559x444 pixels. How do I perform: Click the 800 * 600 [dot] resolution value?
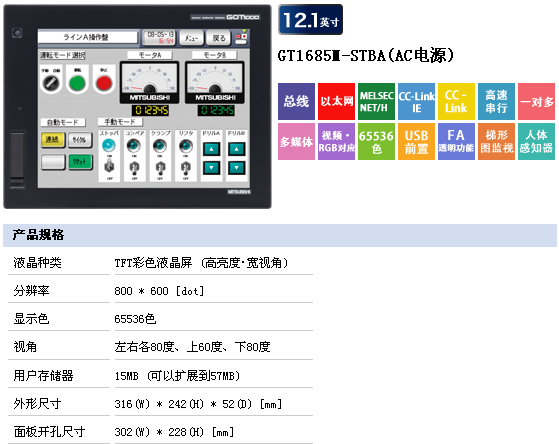tap(159, 291)
